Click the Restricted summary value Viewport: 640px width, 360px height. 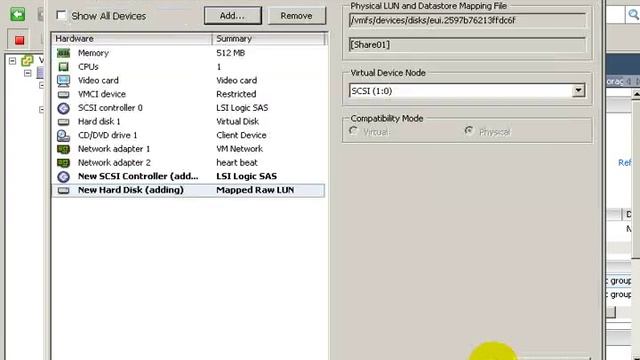pos(236,94)
